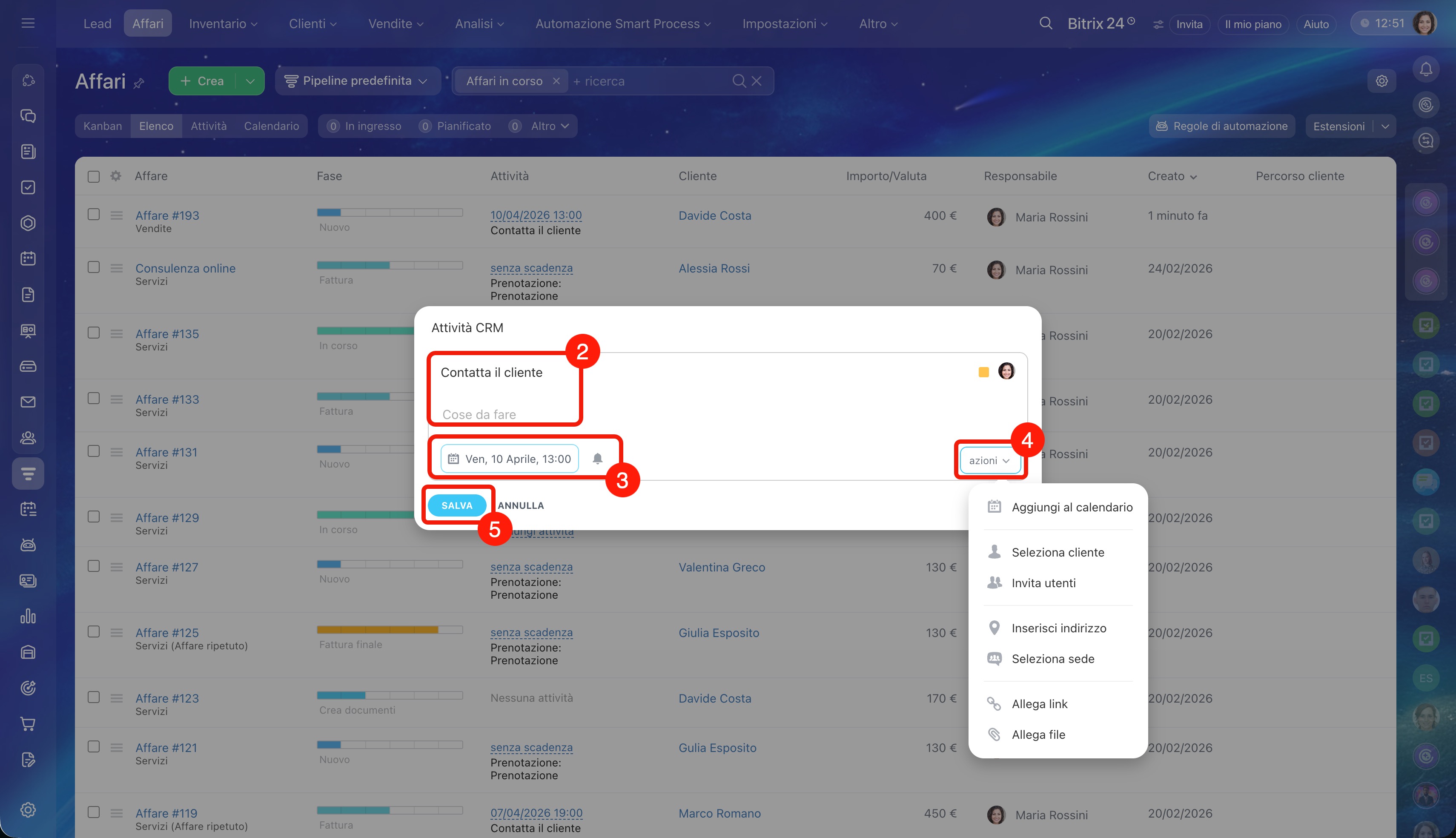Select the Consulenza online row checkbox
This screenshot has width=1456, height=838.
click(x=94, y=268)
